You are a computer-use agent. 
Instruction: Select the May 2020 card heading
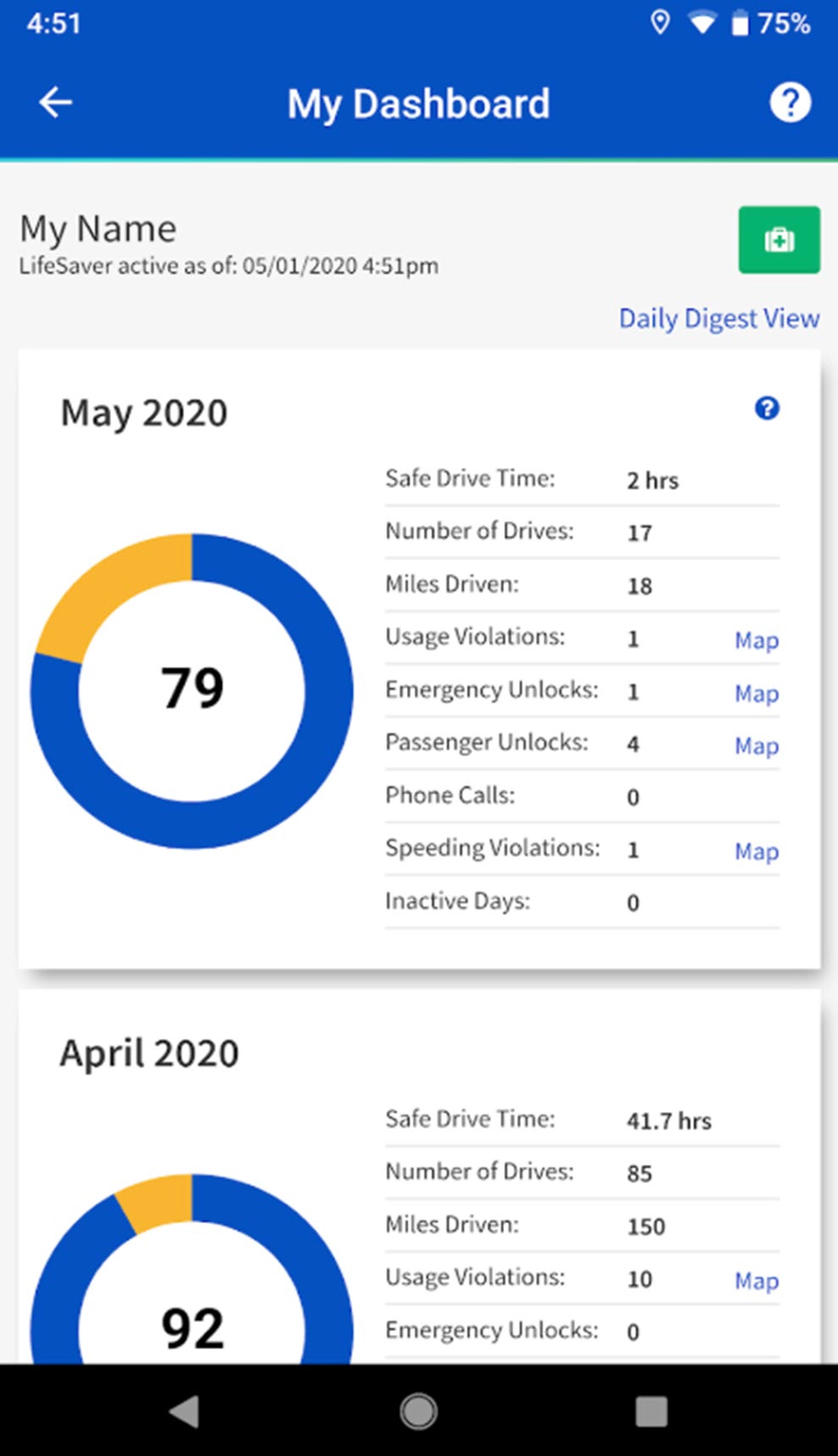click(144, 414)
